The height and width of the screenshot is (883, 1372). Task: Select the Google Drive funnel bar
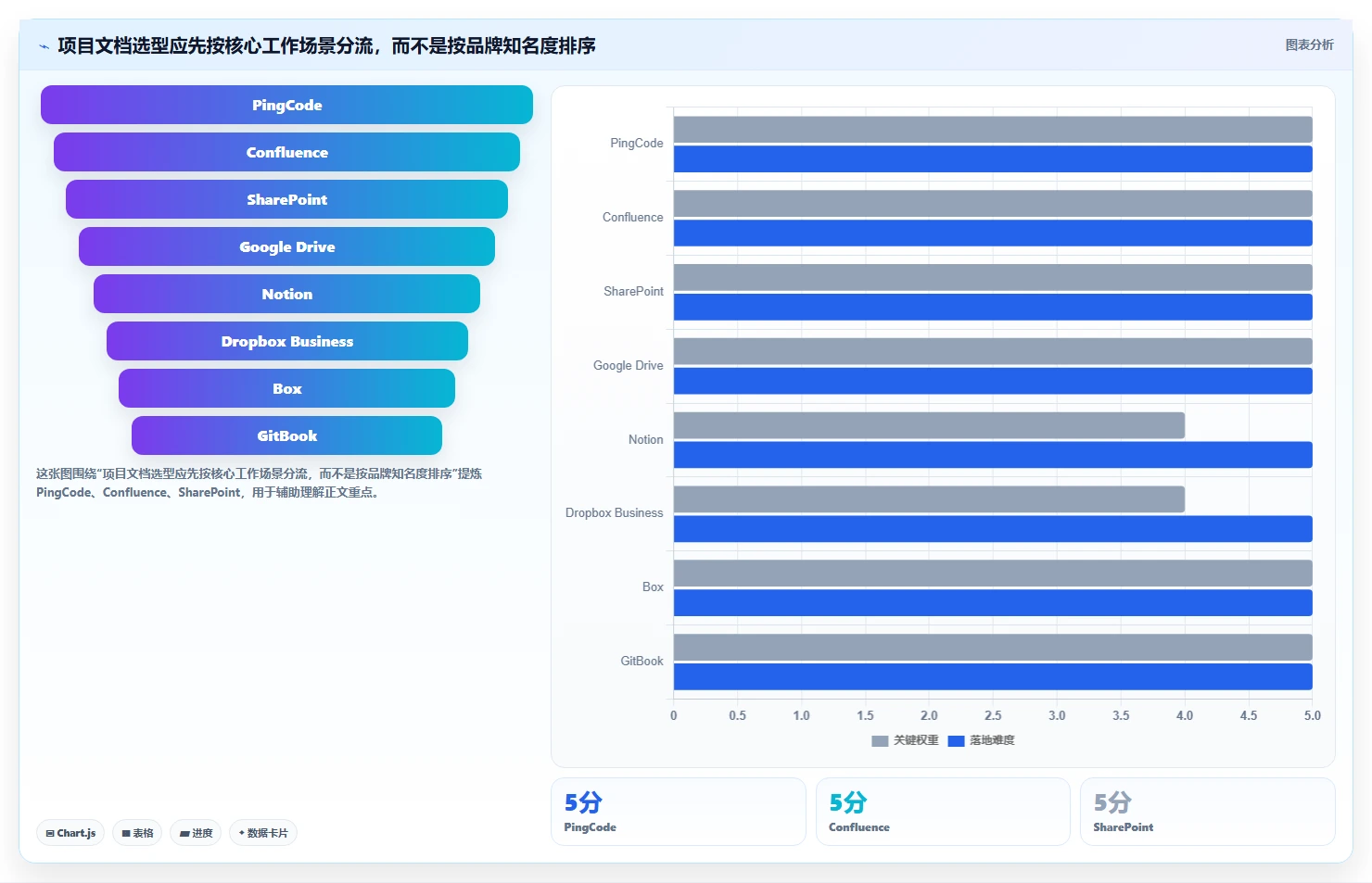pyautogui.click(x=286, y=246)
